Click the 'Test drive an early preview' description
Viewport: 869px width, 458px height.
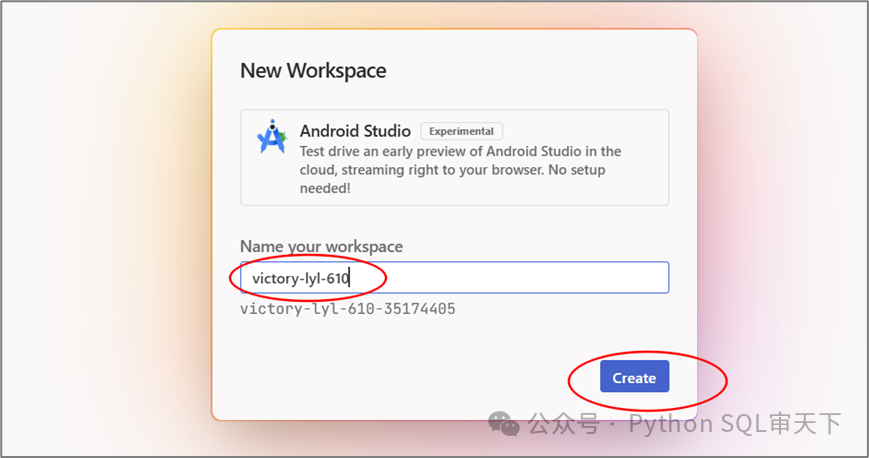click(x=460, y=170)
